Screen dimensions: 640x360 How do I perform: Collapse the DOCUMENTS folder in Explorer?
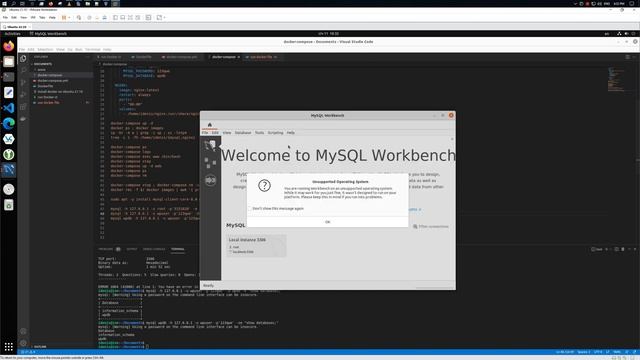pyautogui.click(x=42, y=64)
